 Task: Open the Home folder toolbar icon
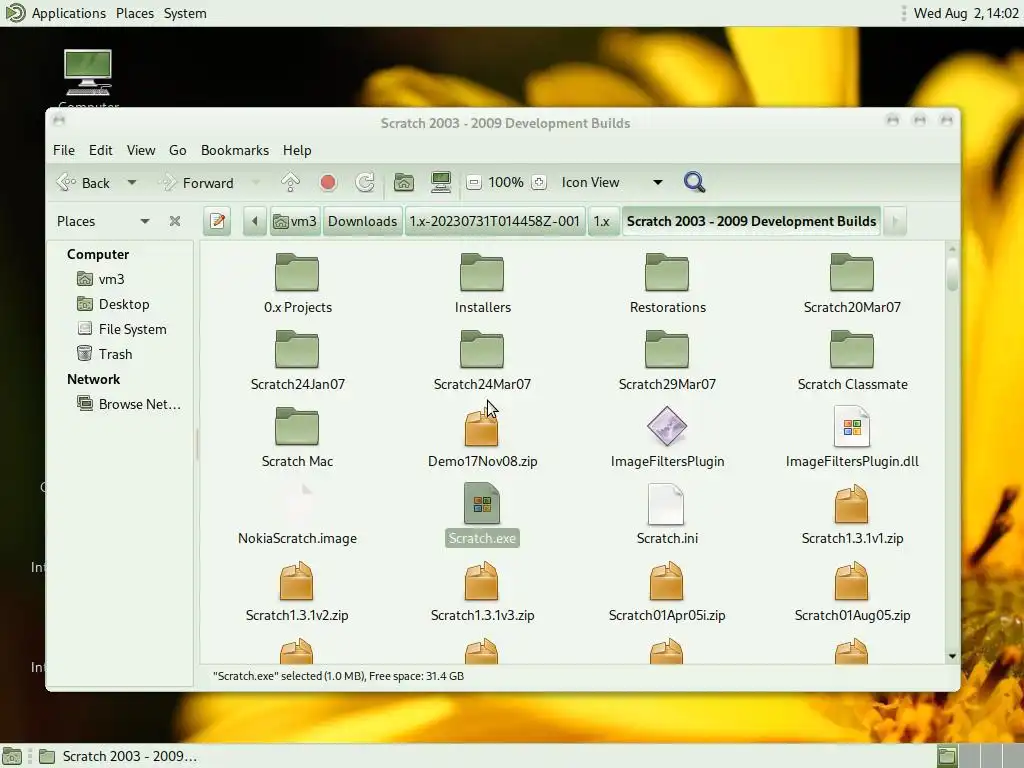404,183
